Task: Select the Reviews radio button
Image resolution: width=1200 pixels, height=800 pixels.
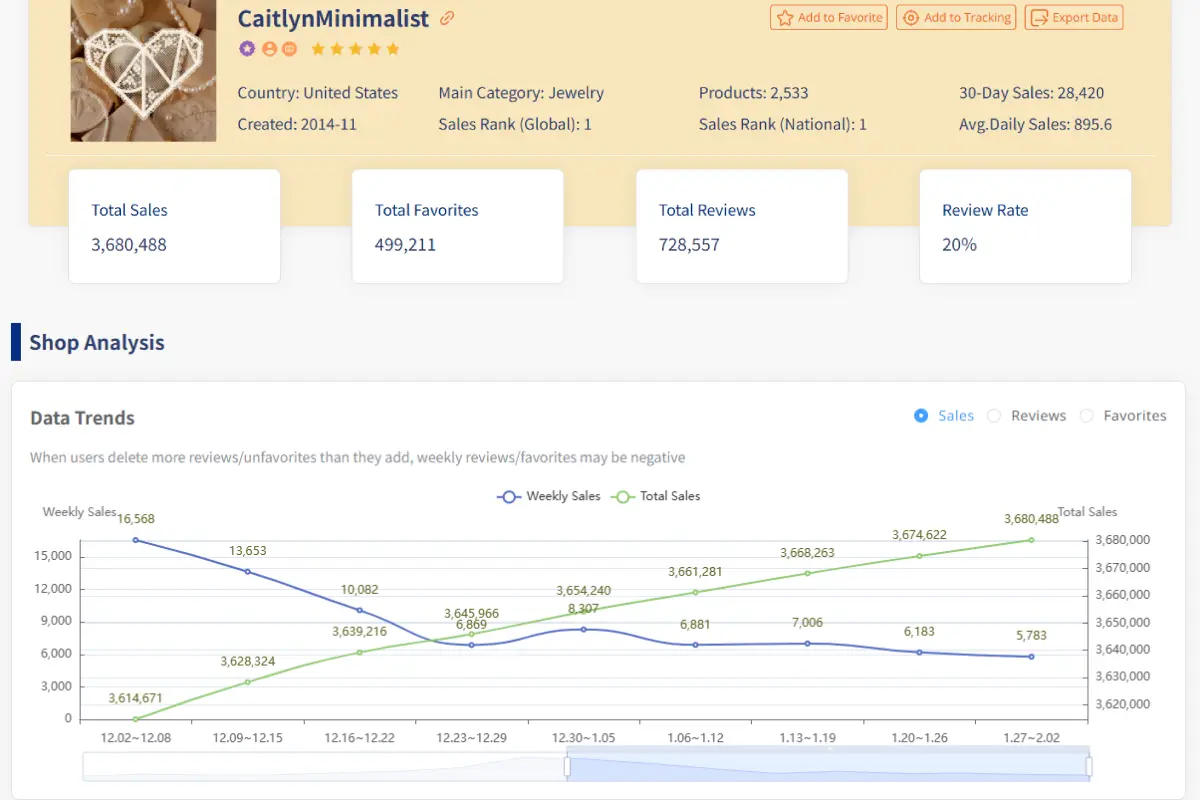Action: click(995, 415)
